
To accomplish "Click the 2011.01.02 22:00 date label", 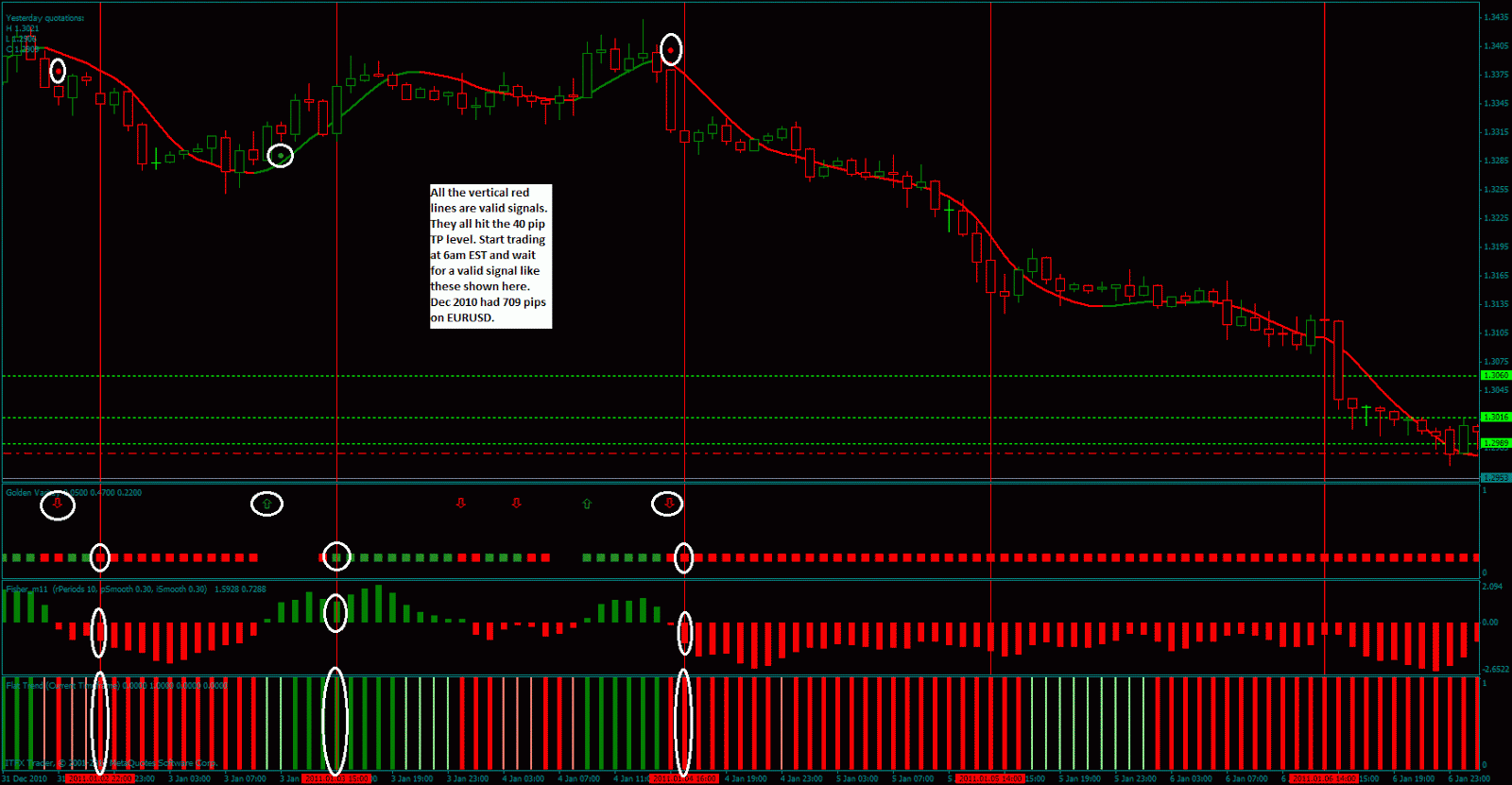I will point(100,779).
